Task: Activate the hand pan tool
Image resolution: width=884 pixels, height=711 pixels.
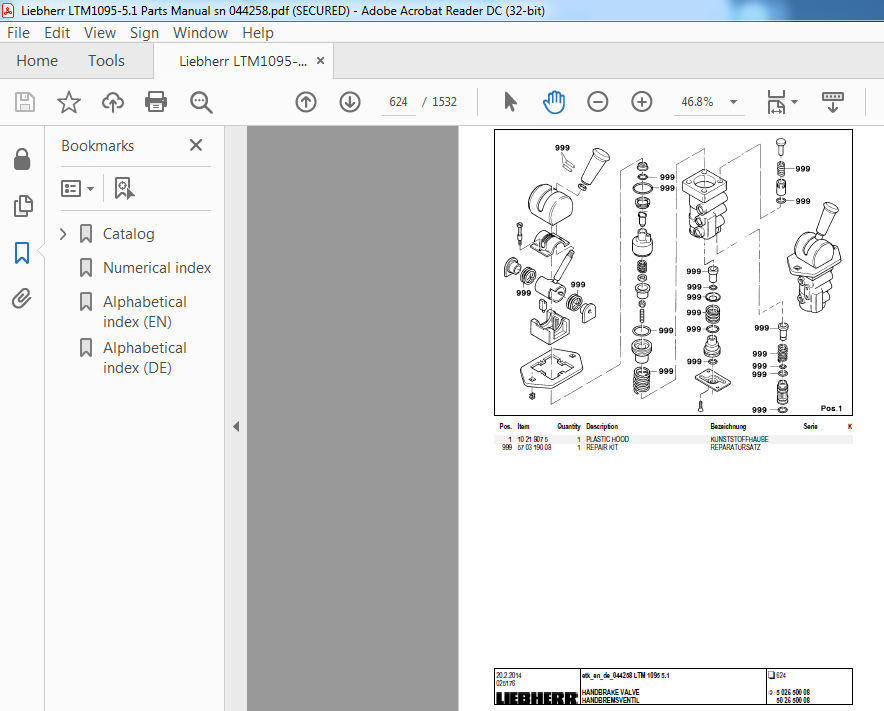Action: (x=554, y=102)
